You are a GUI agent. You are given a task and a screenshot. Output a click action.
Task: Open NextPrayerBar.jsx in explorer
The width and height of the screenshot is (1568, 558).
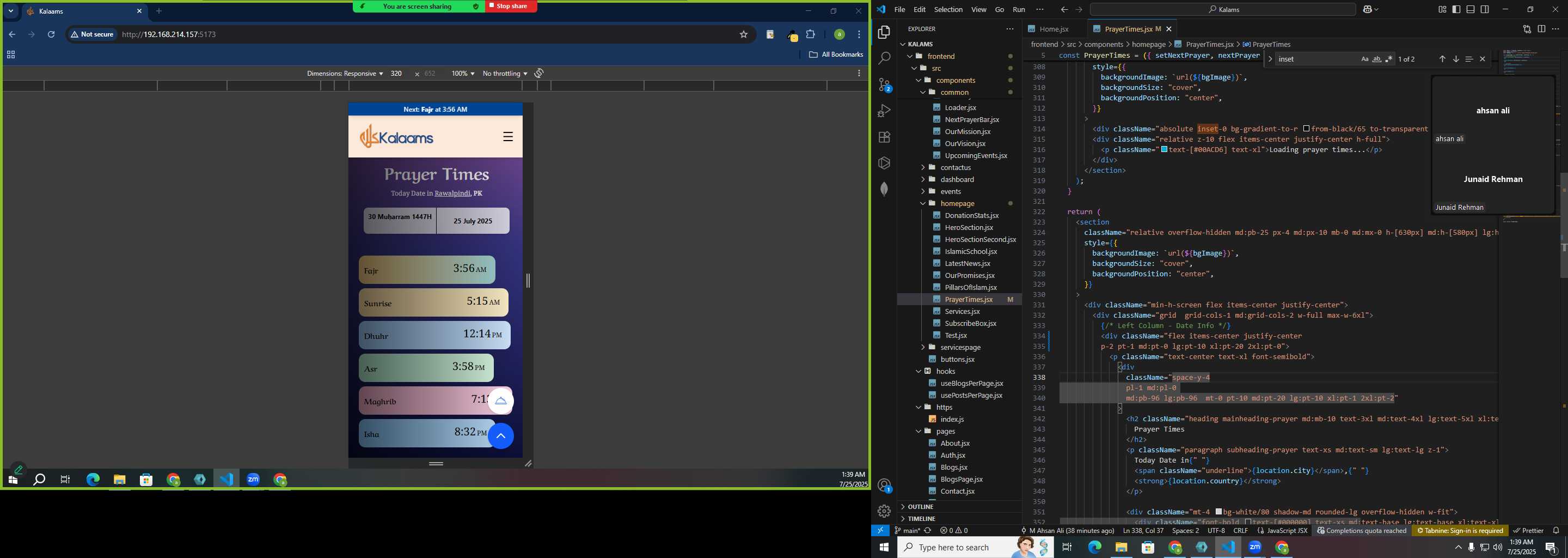[x=971, y=119]
